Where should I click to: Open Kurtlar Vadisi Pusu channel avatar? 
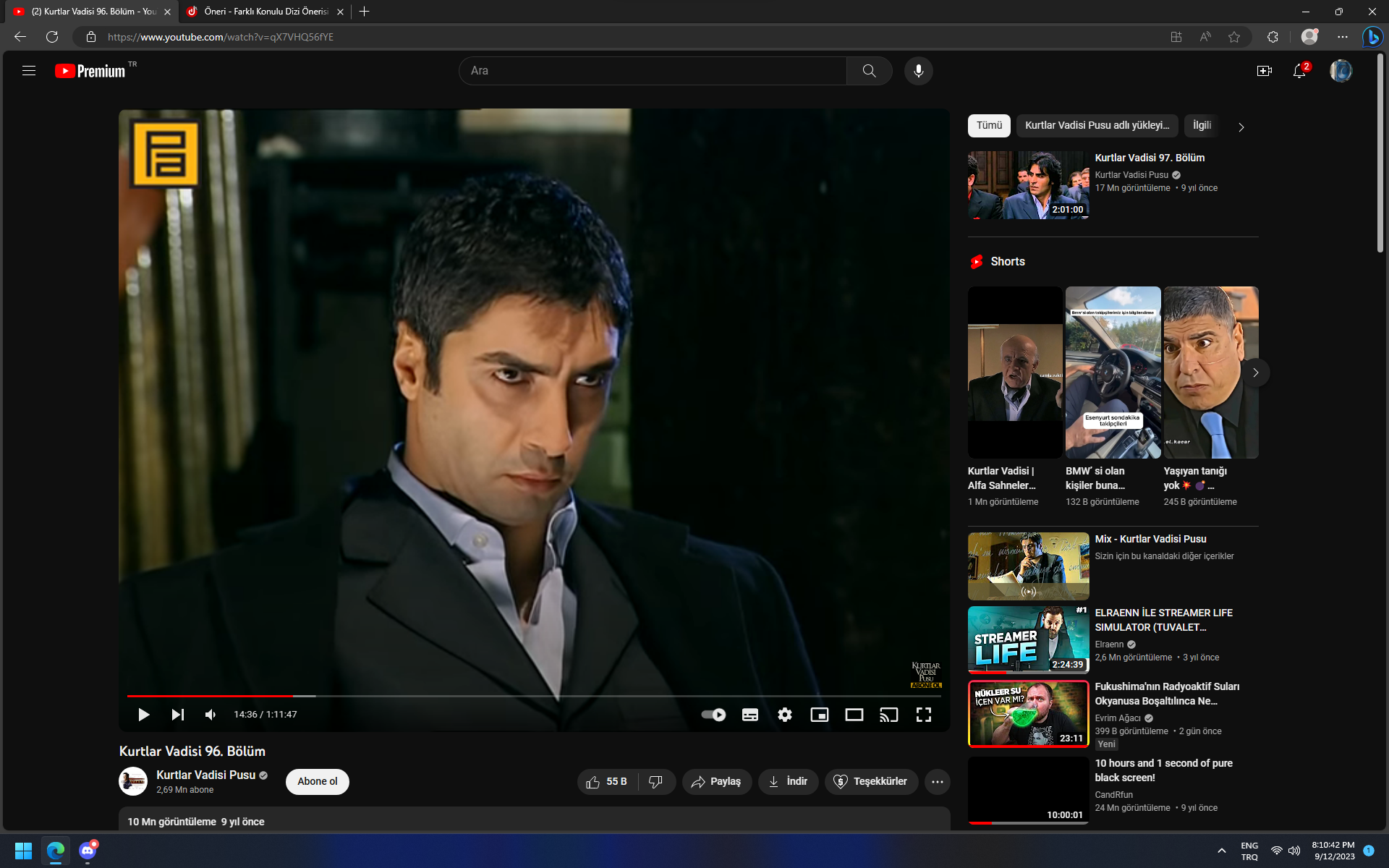pos(133,781)
